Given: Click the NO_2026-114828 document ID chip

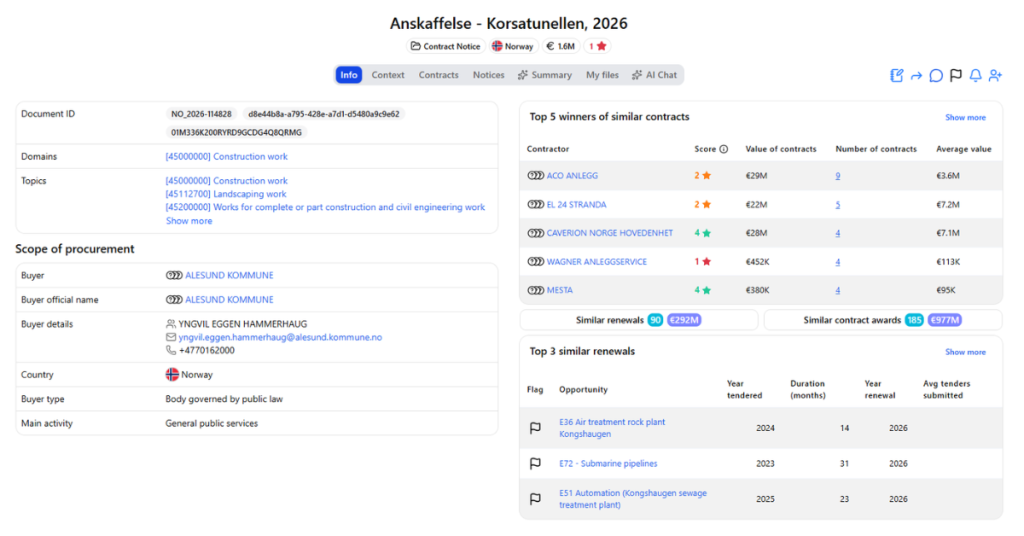Looking at the screenshot, I should pyautogui.click(x=201, y=114).
